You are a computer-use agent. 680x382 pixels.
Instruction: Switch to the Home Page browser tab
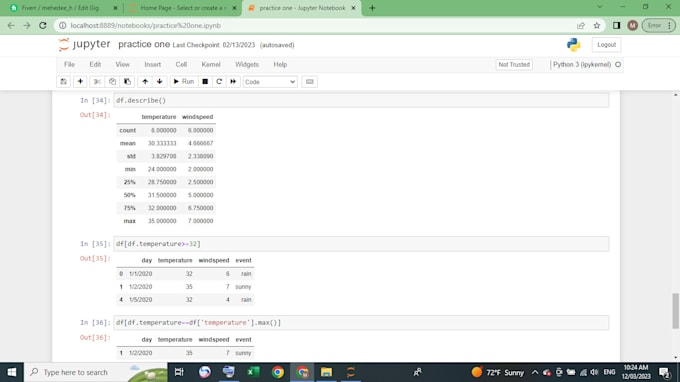coord(183,8)
